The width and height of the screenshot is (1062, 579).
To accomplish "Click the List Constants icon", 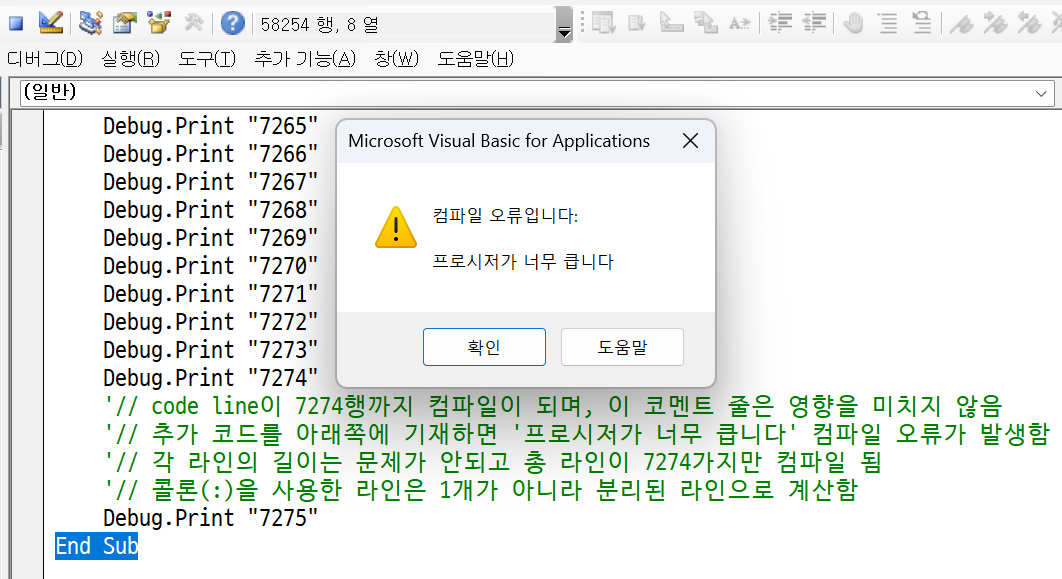I will (x=637, y=24).
